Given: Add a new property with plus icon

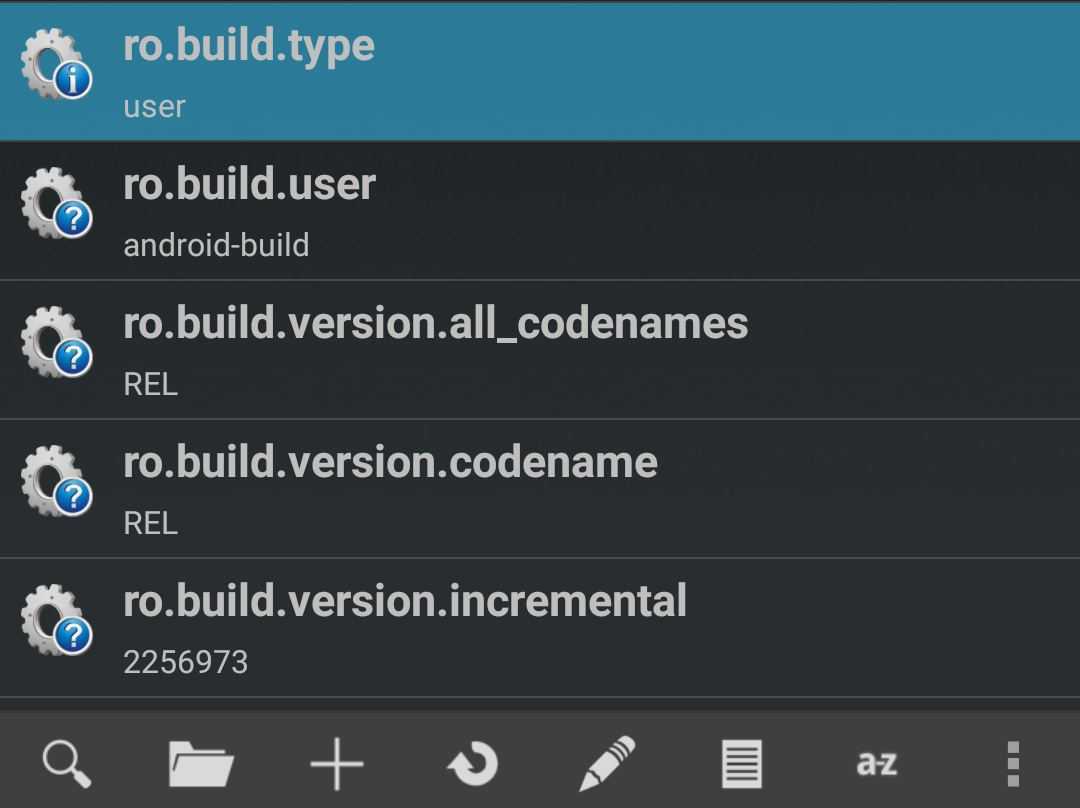Looking at the screenshot, I should point(337,763).
